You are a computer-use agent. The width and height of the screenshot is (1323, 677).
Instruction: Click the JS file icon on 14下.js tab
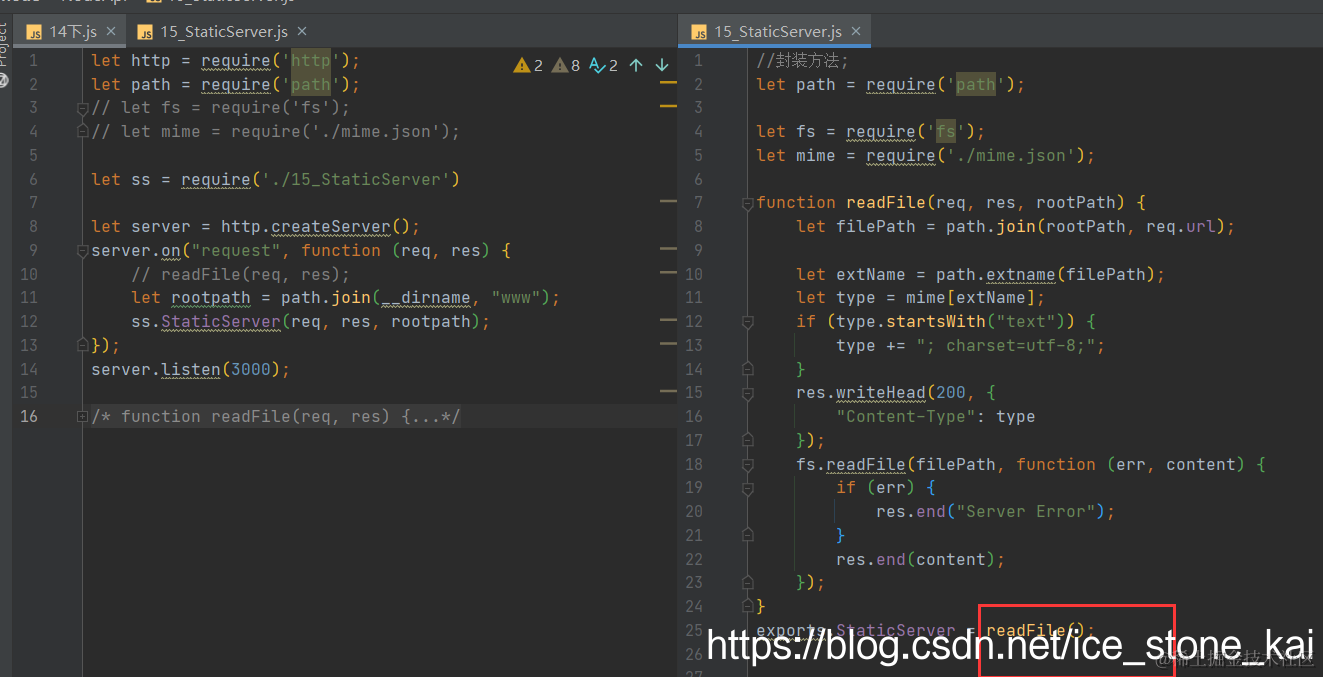click(x=35, y=32)
